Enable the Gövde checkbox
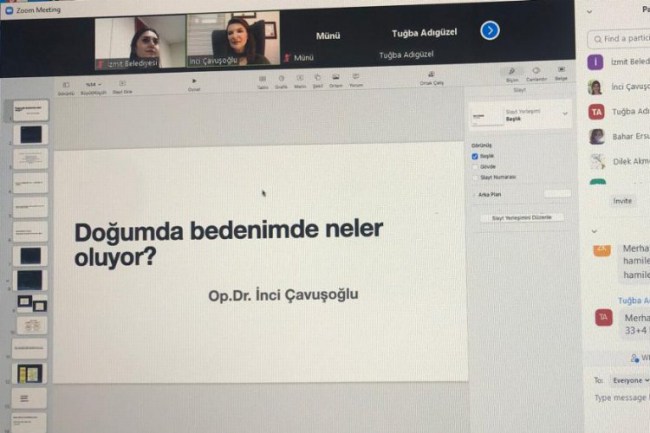Viewport: 650px width, 433px height. tap(475, 167)
